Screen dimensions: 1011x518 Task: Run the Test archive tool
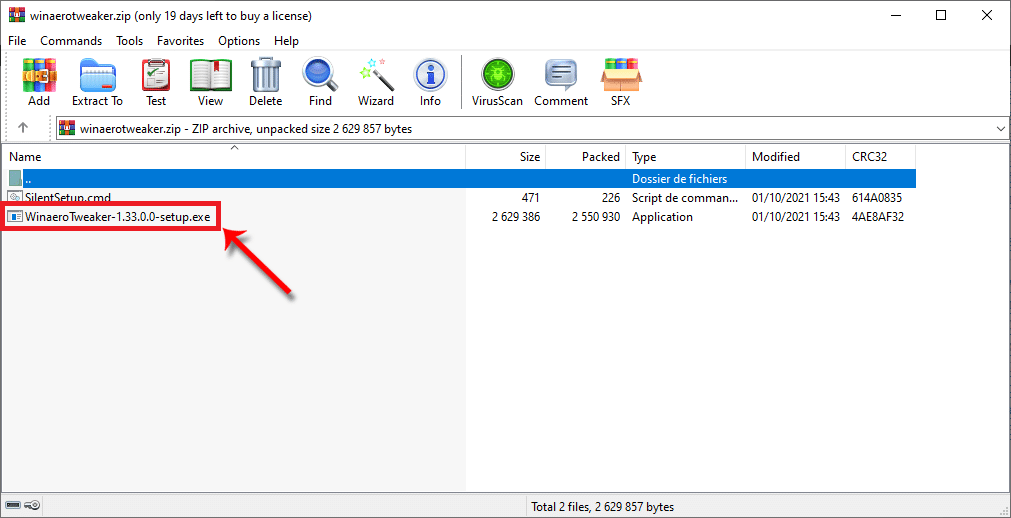pos(155,83)
